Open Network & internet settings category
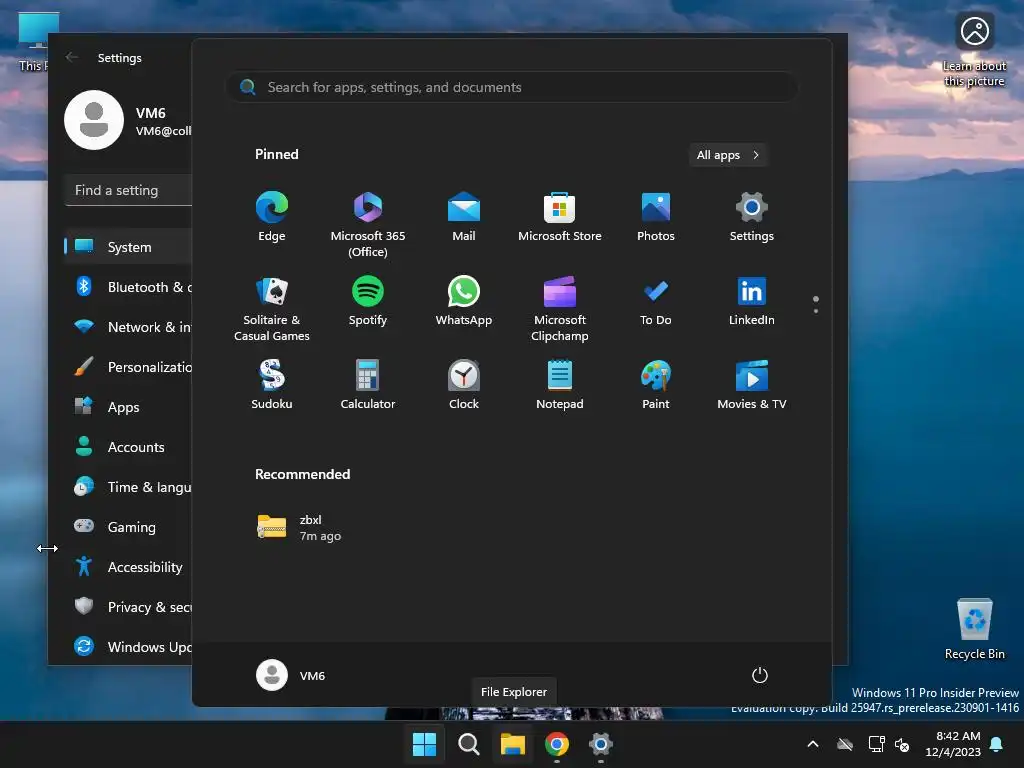The image size is (1024, 768). click(x=128, y=327)
